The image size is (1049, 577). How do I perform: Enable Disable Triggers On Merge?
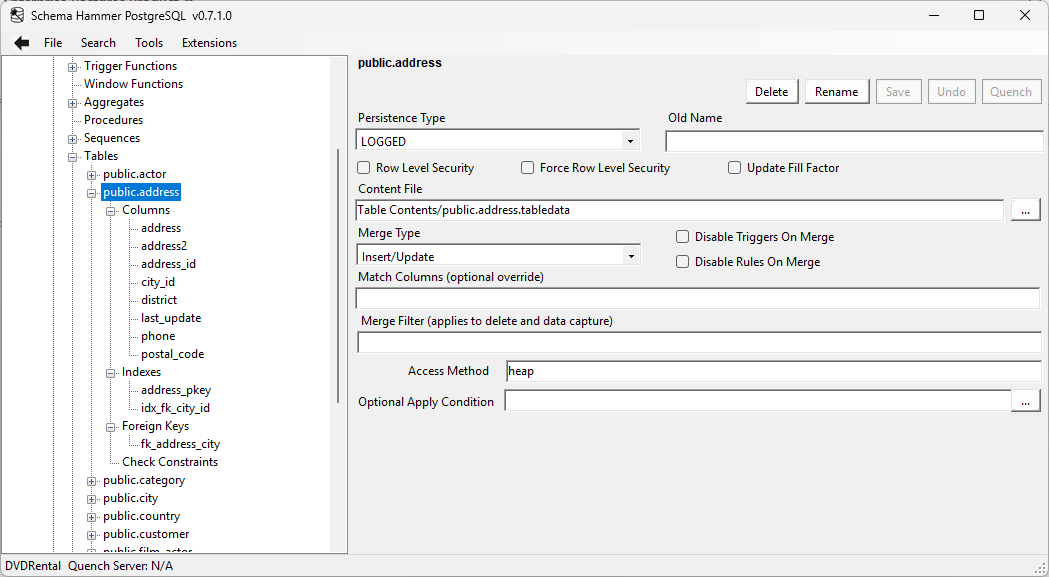(682, 237)
